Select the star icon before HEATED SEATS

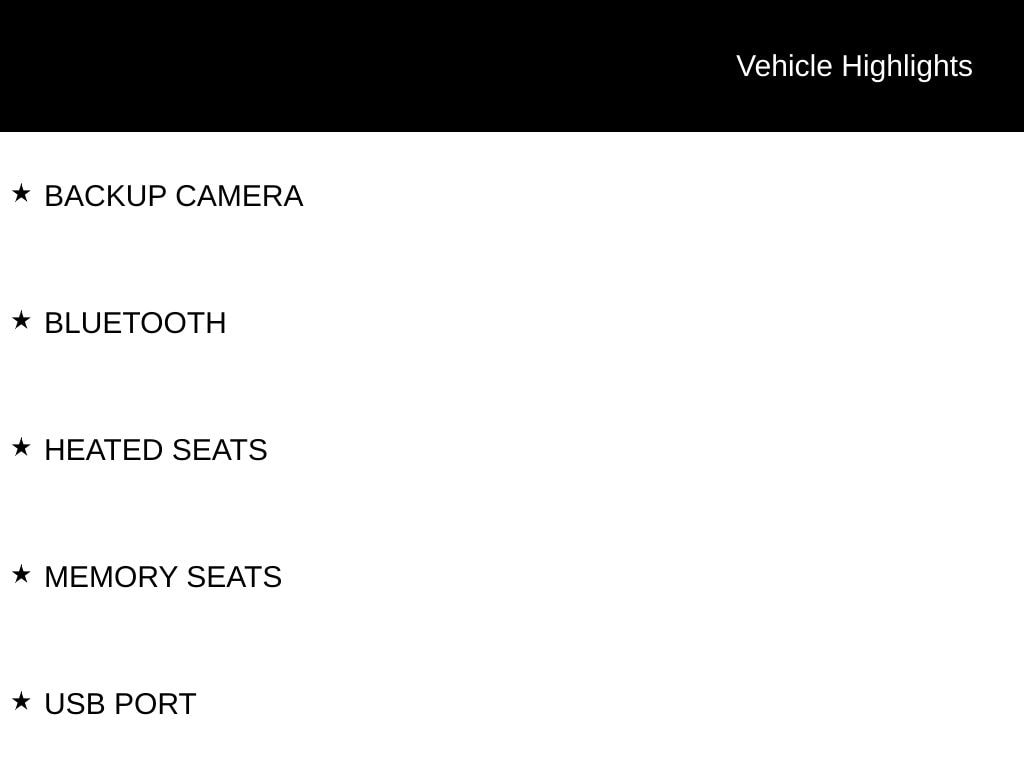(x=22, y=447)
